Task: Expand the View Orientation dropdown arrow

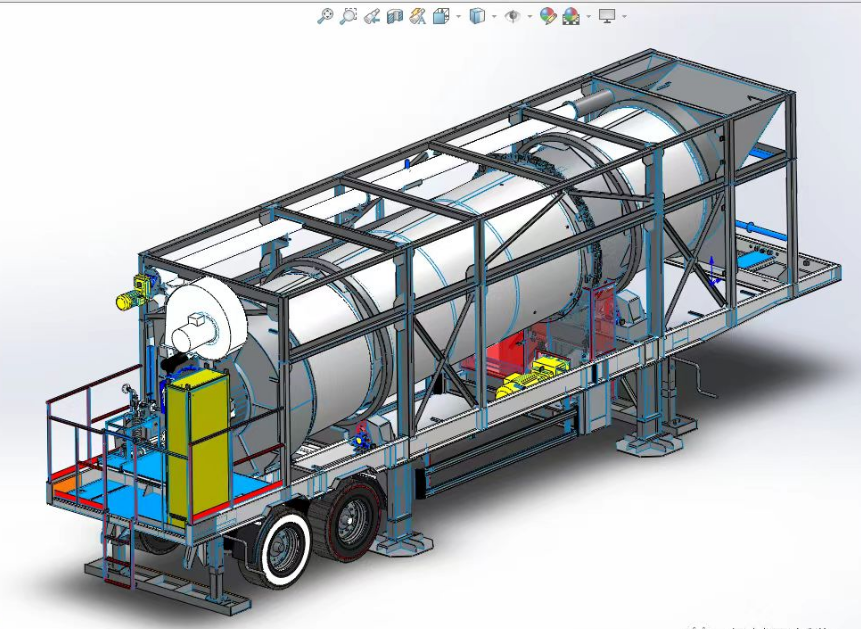Action: point(459,16)
